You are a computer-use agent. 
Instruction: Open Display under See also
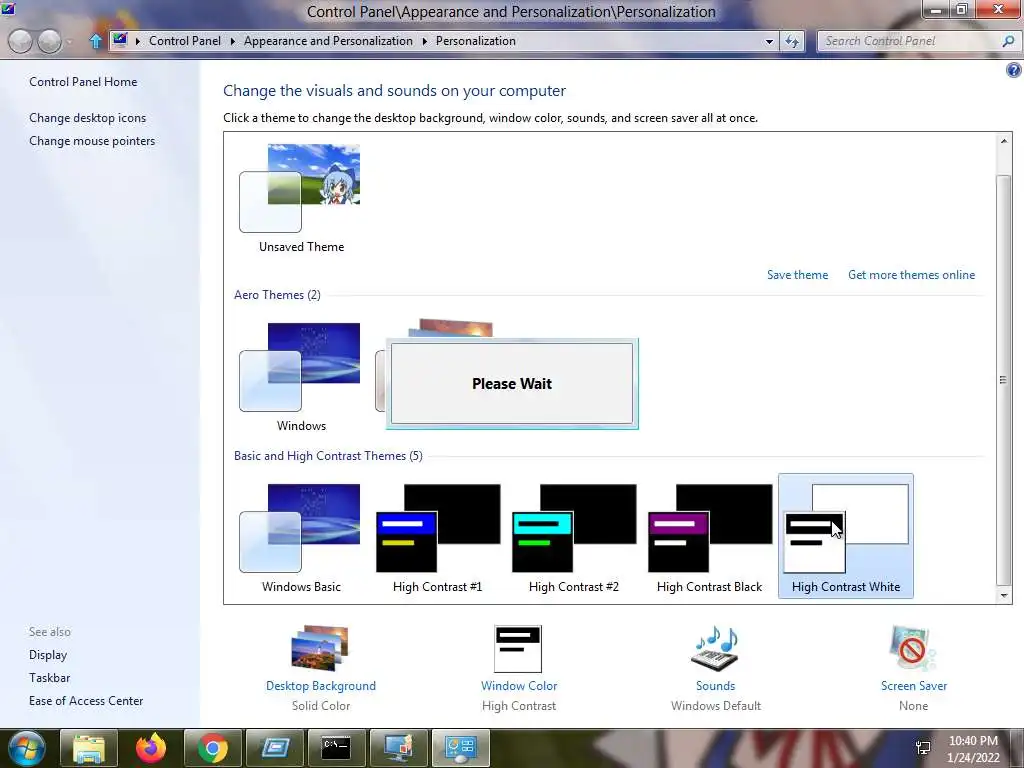click(x=48, y=654)
